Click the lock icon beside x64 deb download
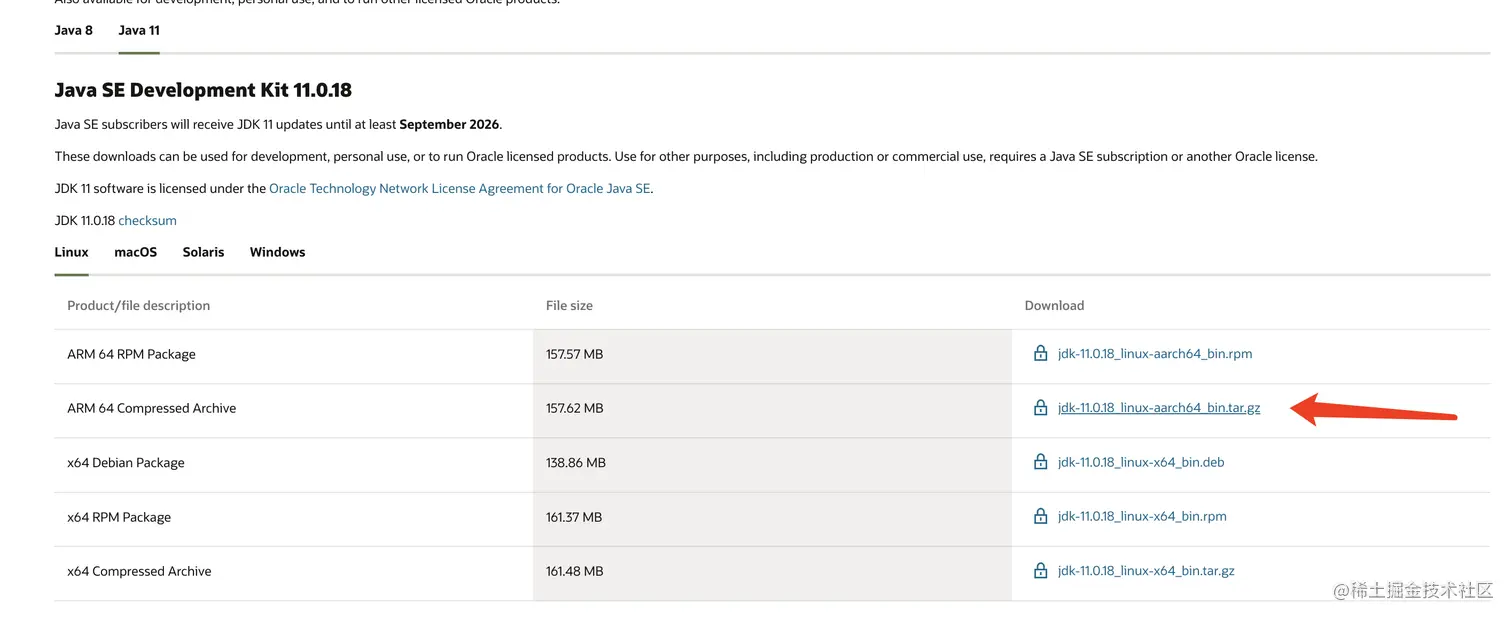This screenshot has width=1512, height=619. [1040, 462]
